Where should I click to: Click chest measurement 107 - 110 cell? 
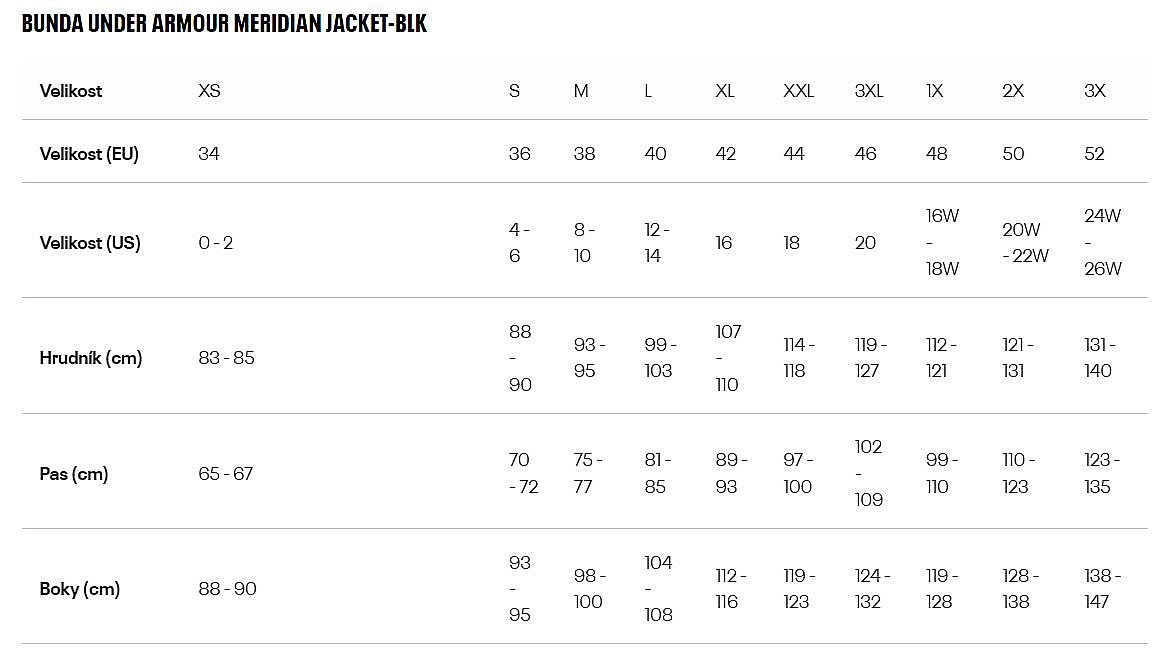[728, 358]
